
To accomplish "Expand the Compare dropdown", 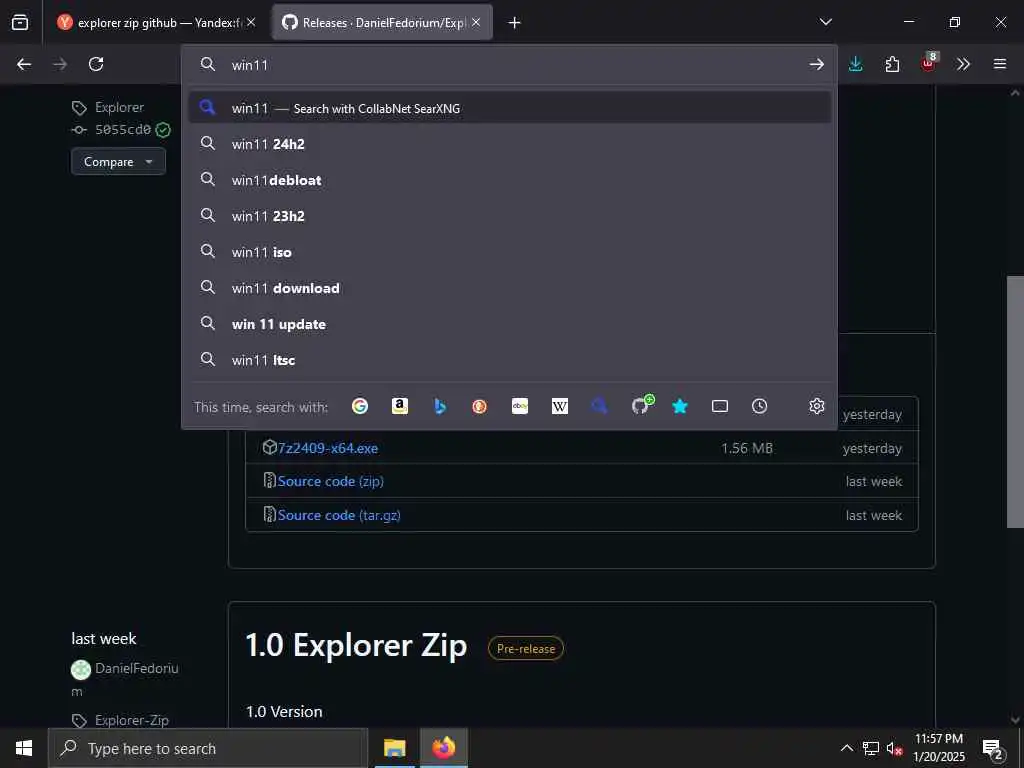I will coord(118,161).
